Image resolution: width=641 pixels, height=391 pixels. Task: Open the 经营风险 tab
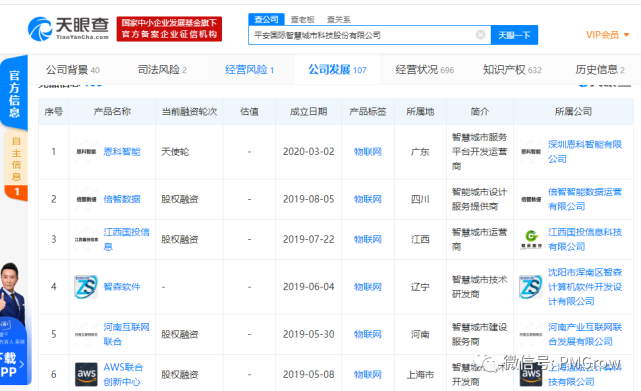click(x=249, y=70)
